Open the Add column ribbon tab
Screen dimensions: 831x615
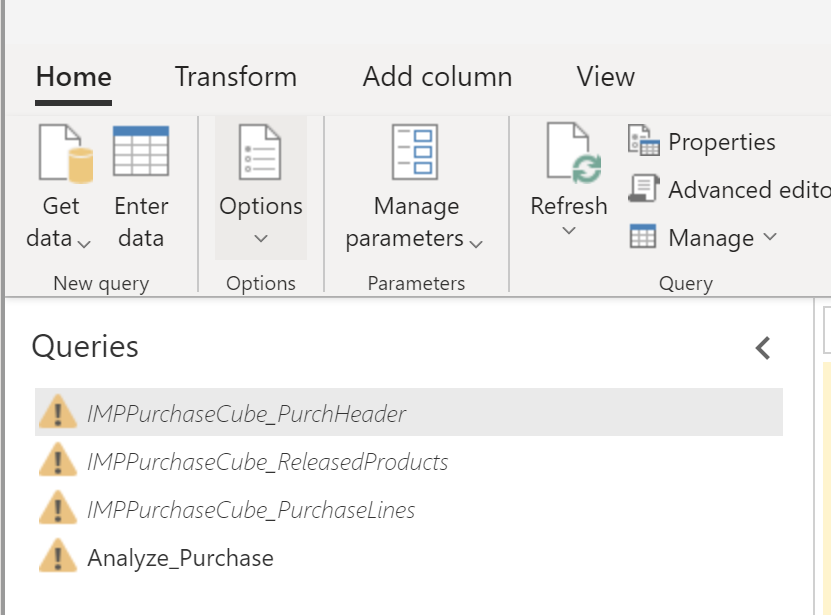click(437, 76)
